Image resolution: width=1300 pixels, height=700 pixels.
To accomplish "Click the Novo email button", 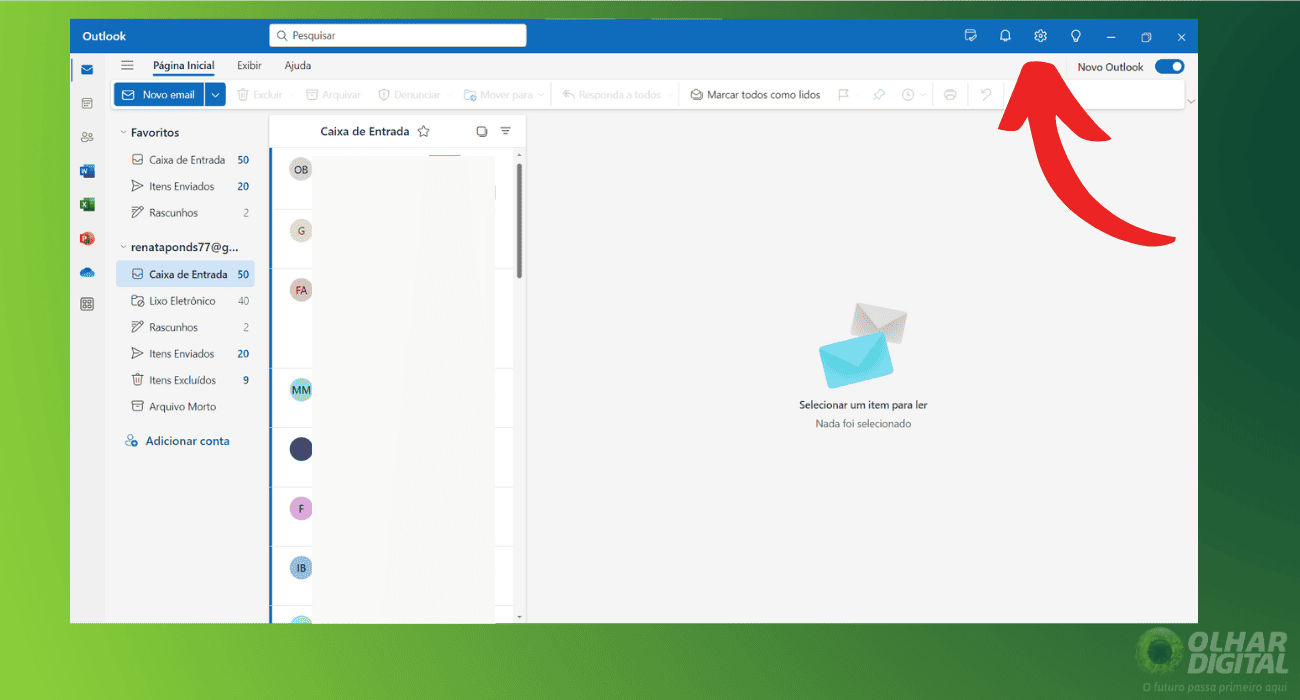I will (159, 94).
